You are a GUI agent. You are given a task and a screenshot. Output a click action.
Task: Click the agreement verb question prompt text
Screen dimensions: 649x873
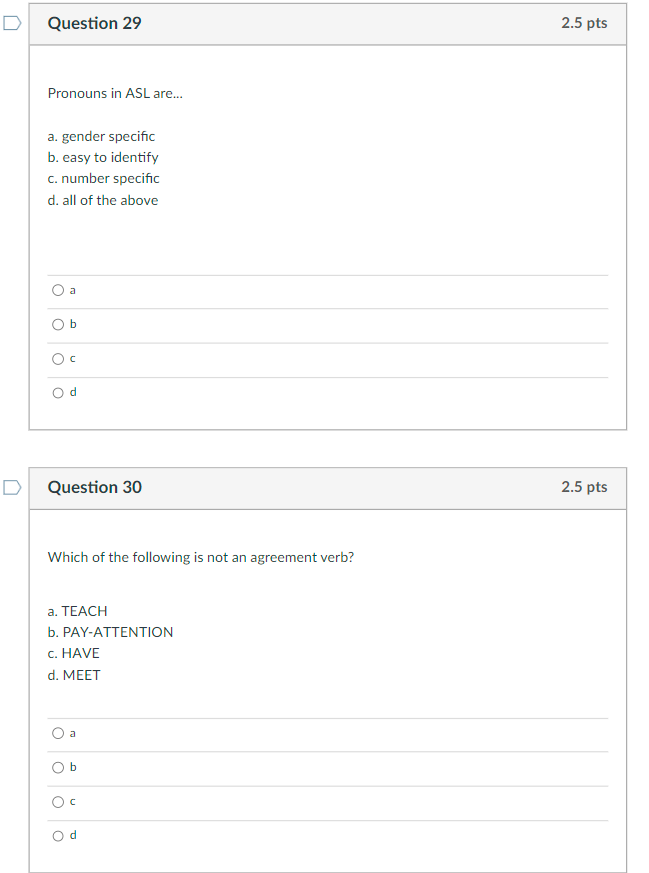[x=200, y=557]
